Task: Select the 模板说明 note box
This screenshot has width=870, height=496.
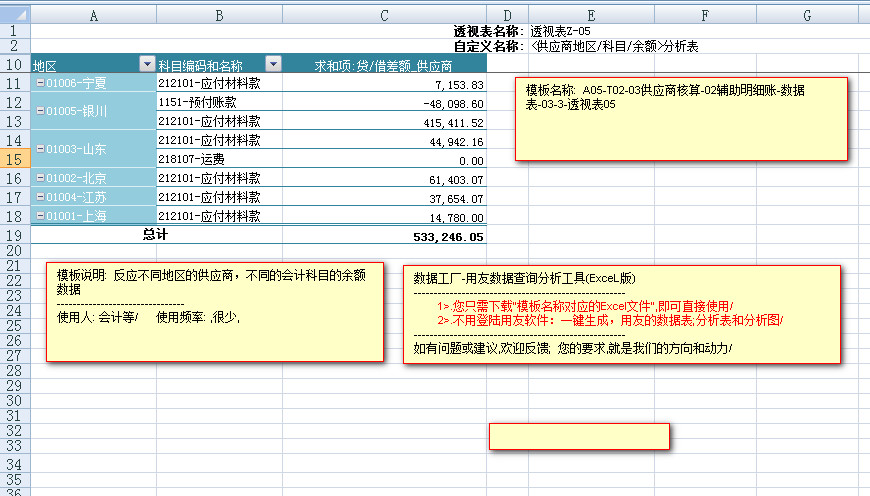Action: pyautogui.click(x=214, y=311)
